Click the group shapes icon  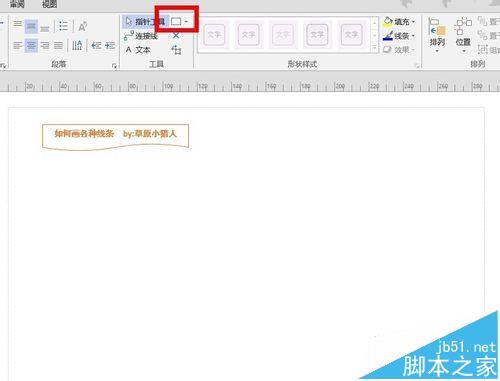(482, 50)
